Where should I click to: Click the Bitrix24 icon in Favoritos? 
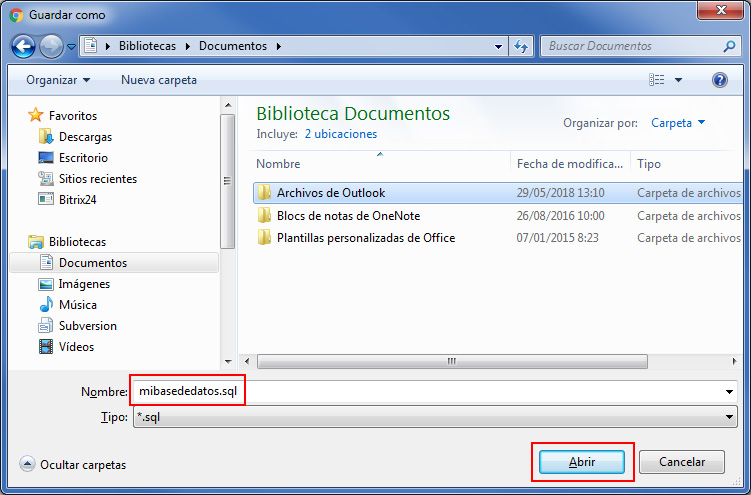point(46,199)
